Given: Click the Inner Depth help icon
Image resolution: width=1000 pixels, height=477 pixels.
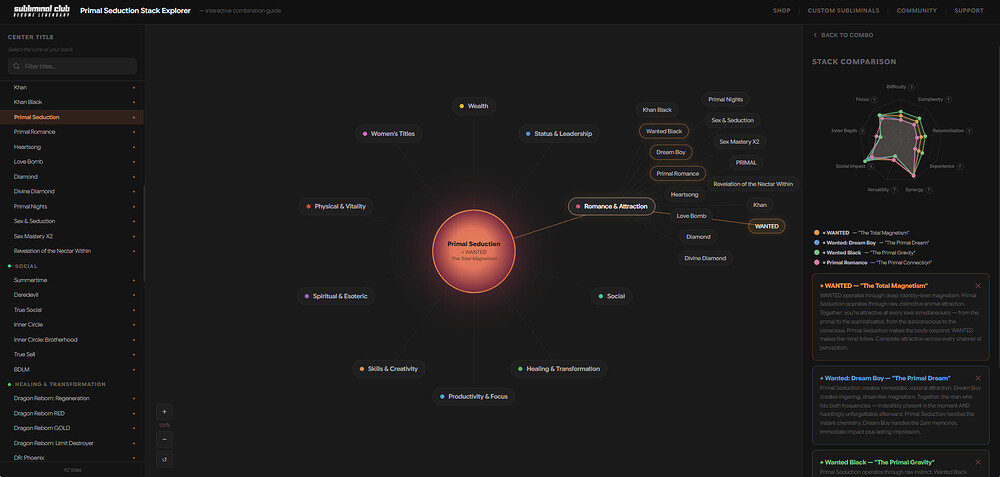Looking at the screenshot, I should [x=862, y=130].
